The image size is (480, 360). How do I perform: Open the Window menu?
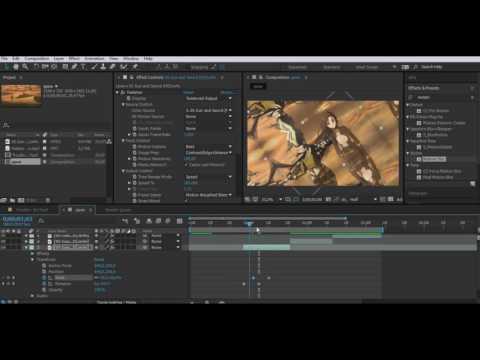click(131, 59)
